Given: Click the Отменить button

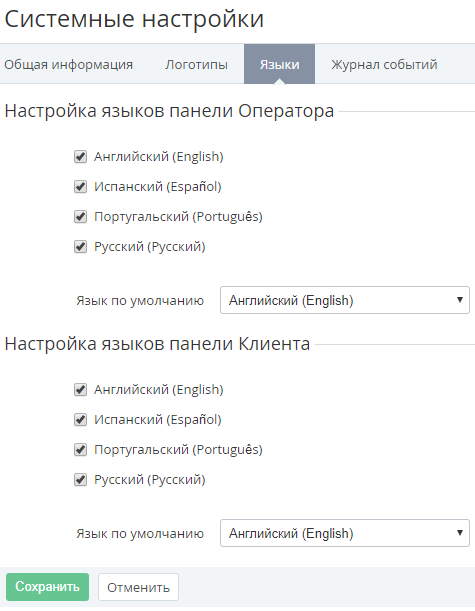Looking at the screenshot, I should [138, 587].
